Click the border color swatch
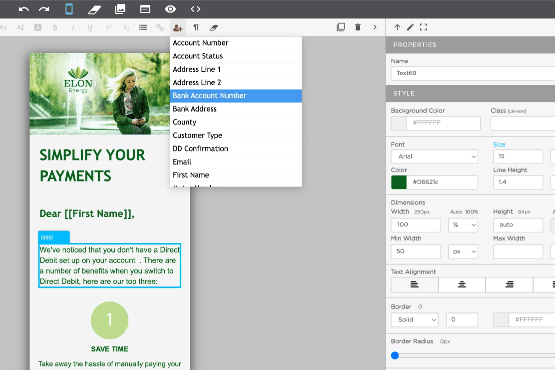This screenshot has height=370, width=555. 501,320
